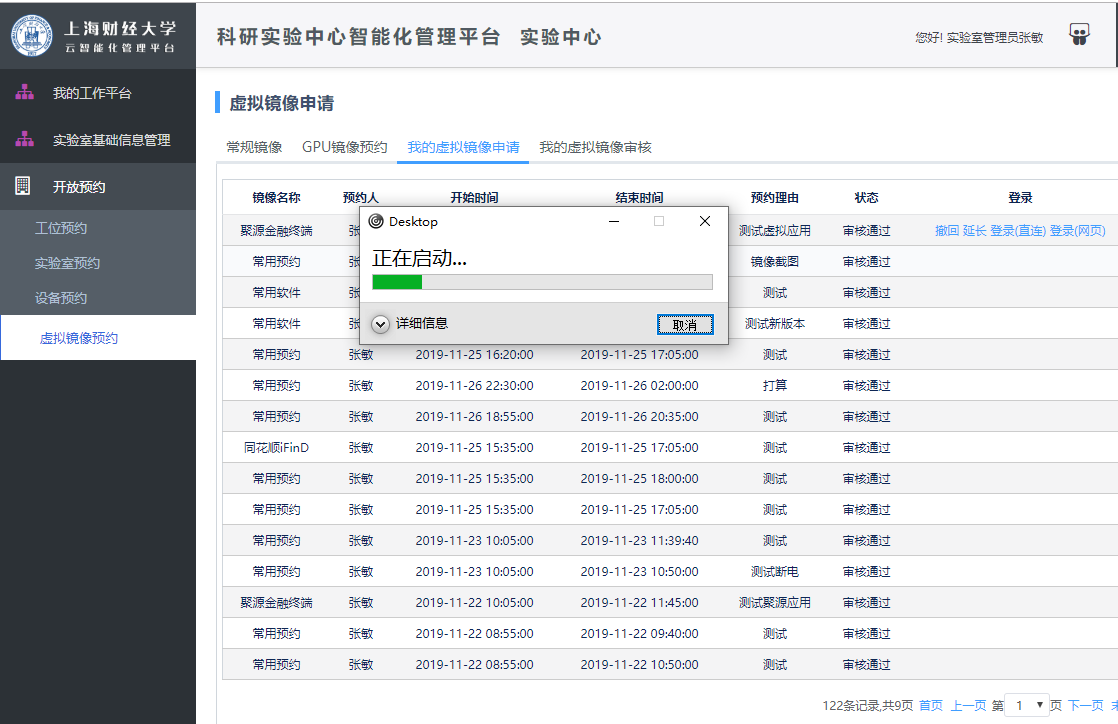The height and width of the screenshot is (724, 1118).
Task: Click the 取消 button in the dialog
Action: [x=684, y=325]
